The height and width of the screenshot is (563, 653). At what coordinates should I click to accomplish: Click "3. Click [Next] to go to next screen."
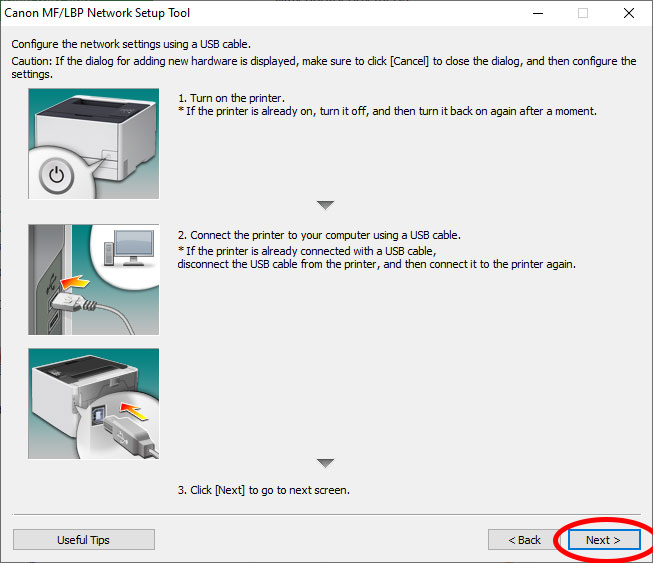[x=264, y=490]
